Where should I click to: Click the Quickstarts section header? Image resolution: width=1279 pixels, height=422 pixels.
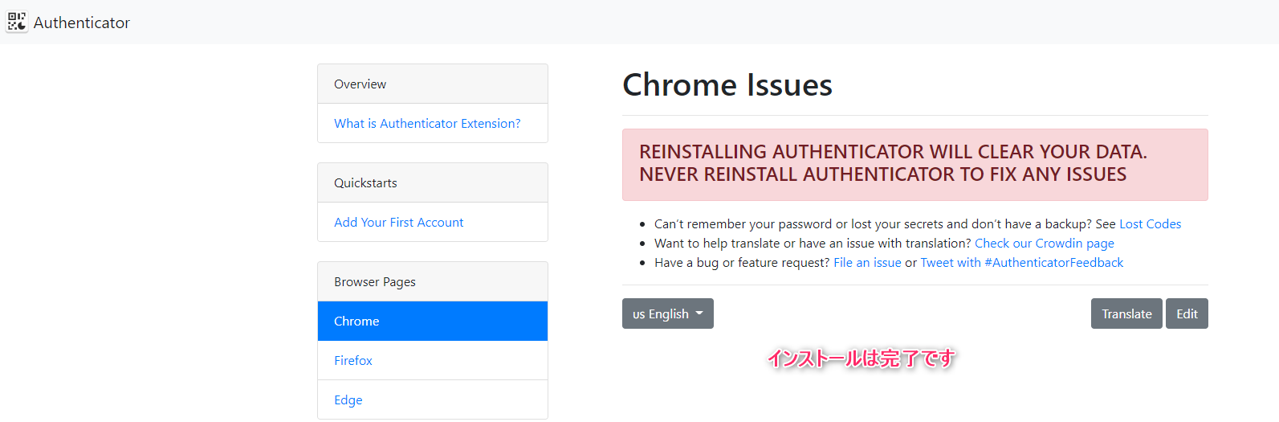tap(432, 183)
